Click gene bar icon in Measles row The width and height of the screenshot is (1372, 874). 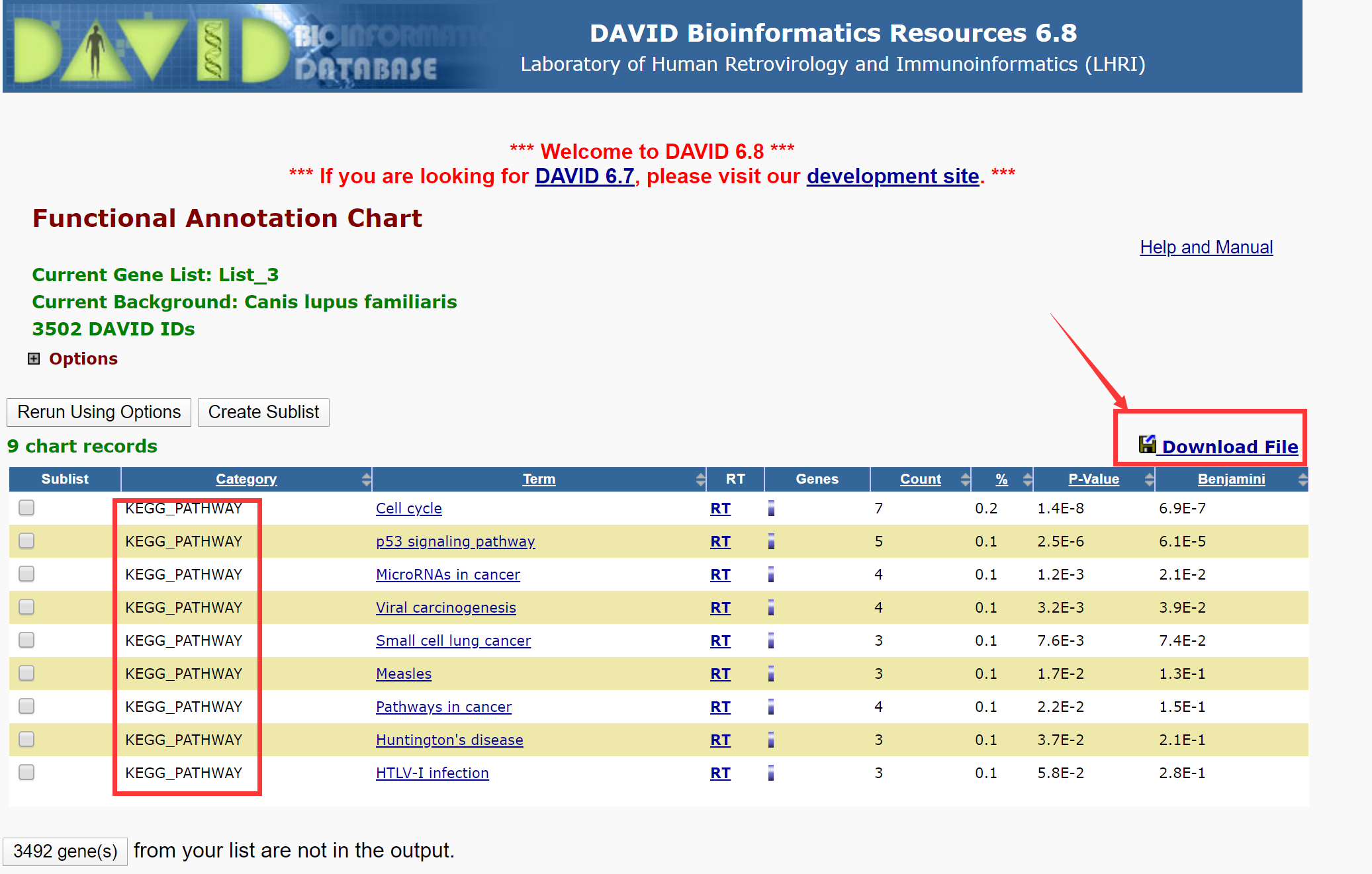[x=771, y=674]
